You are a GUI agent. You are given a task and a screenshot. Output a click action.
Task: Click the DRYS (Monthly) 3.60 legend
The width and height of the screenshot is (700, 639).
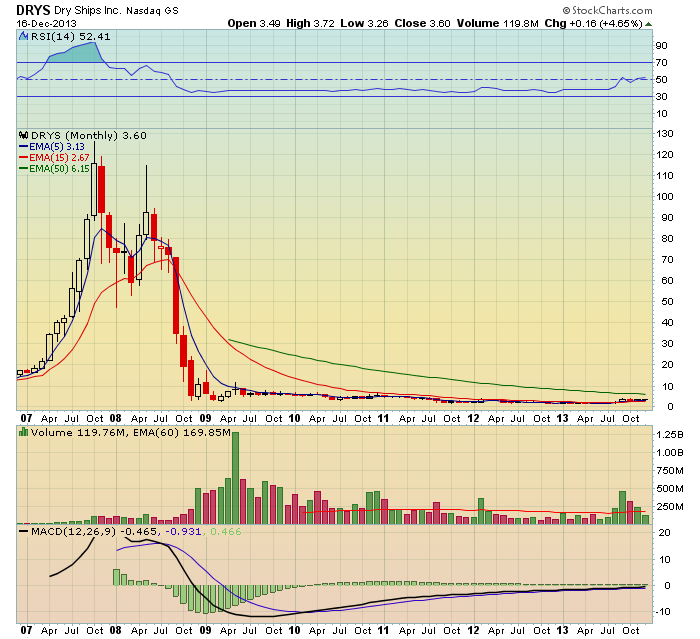(88, 135)
